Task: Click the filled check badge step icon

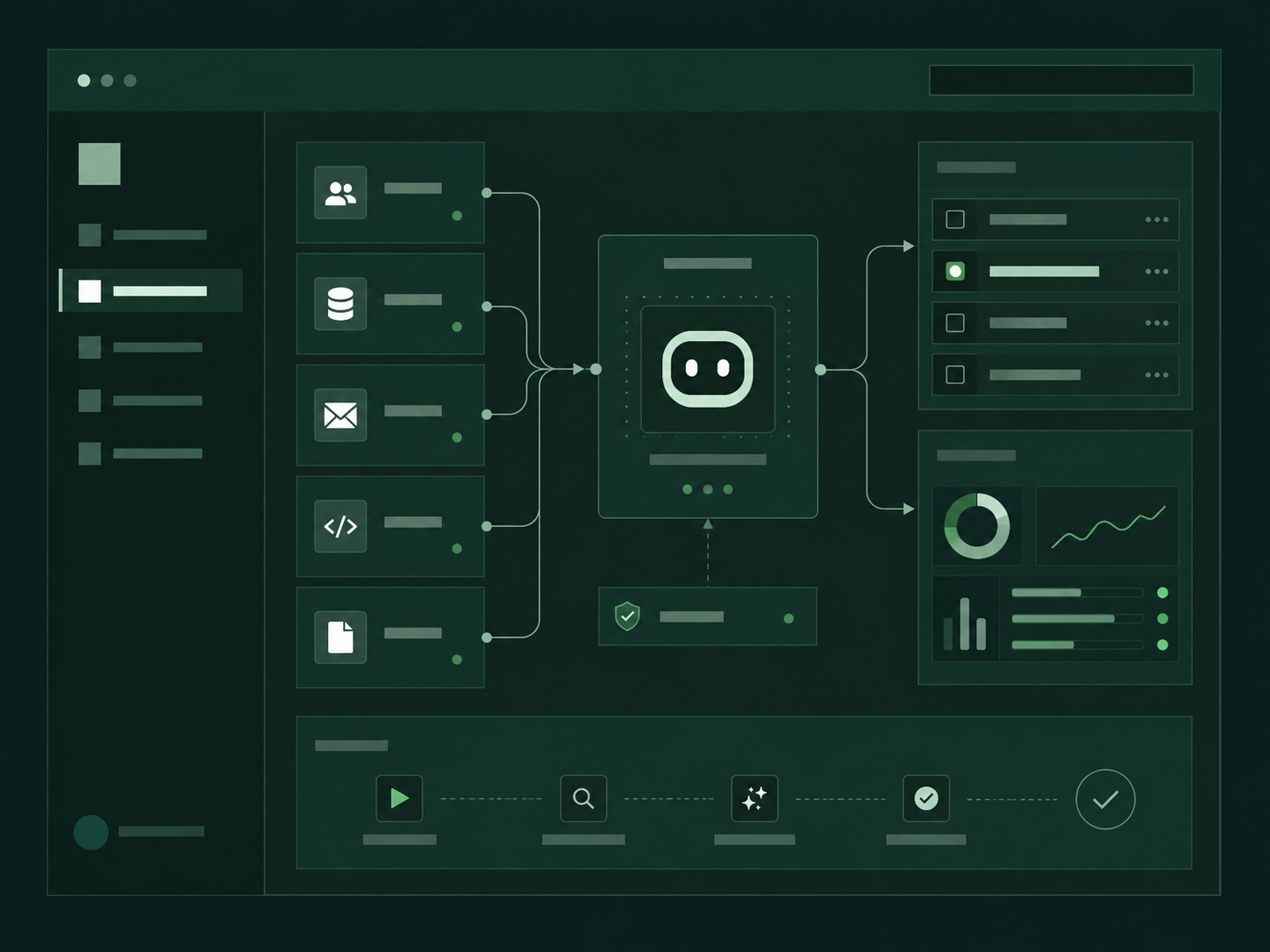Action: coord(926,798)
